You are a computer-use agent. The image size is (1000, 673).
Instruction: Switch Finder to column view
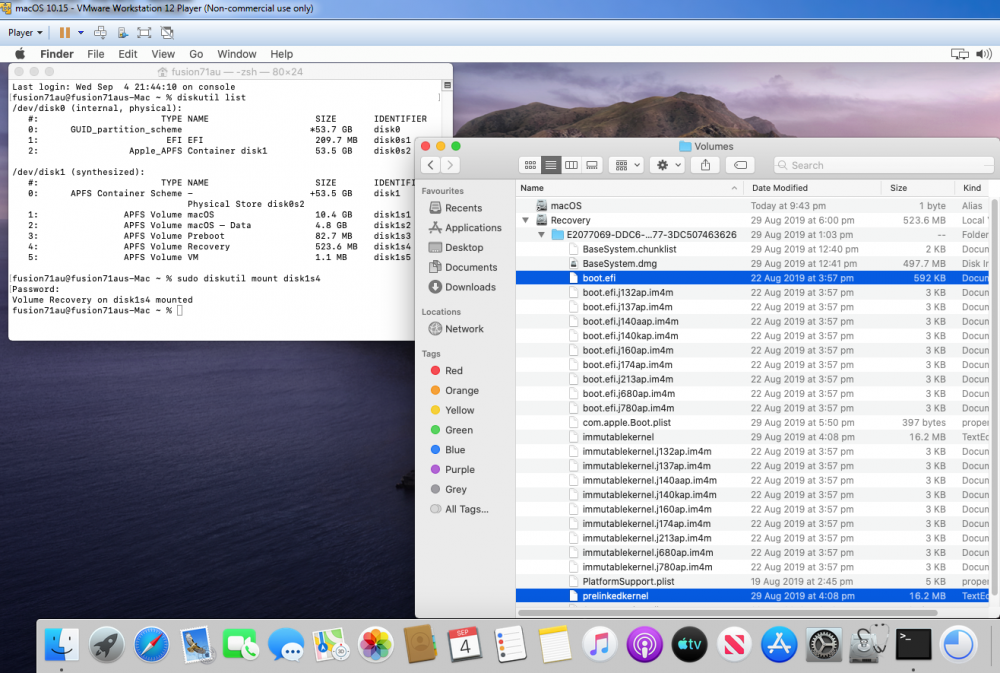click(571, 165)
